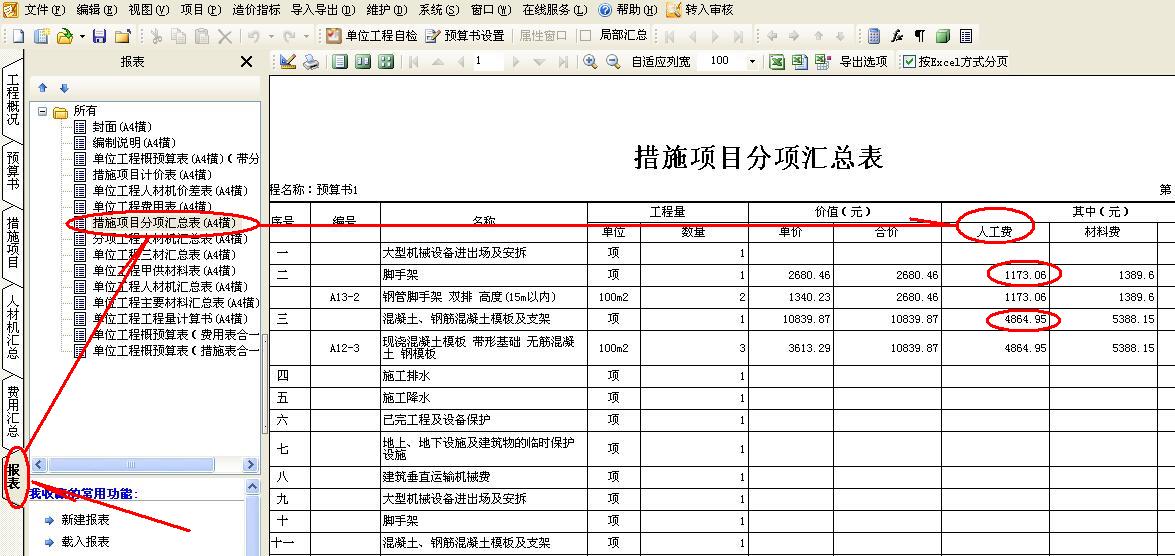Open the Redo history dropdown arrow
The image size is (1175, 556).
[306, 36]
